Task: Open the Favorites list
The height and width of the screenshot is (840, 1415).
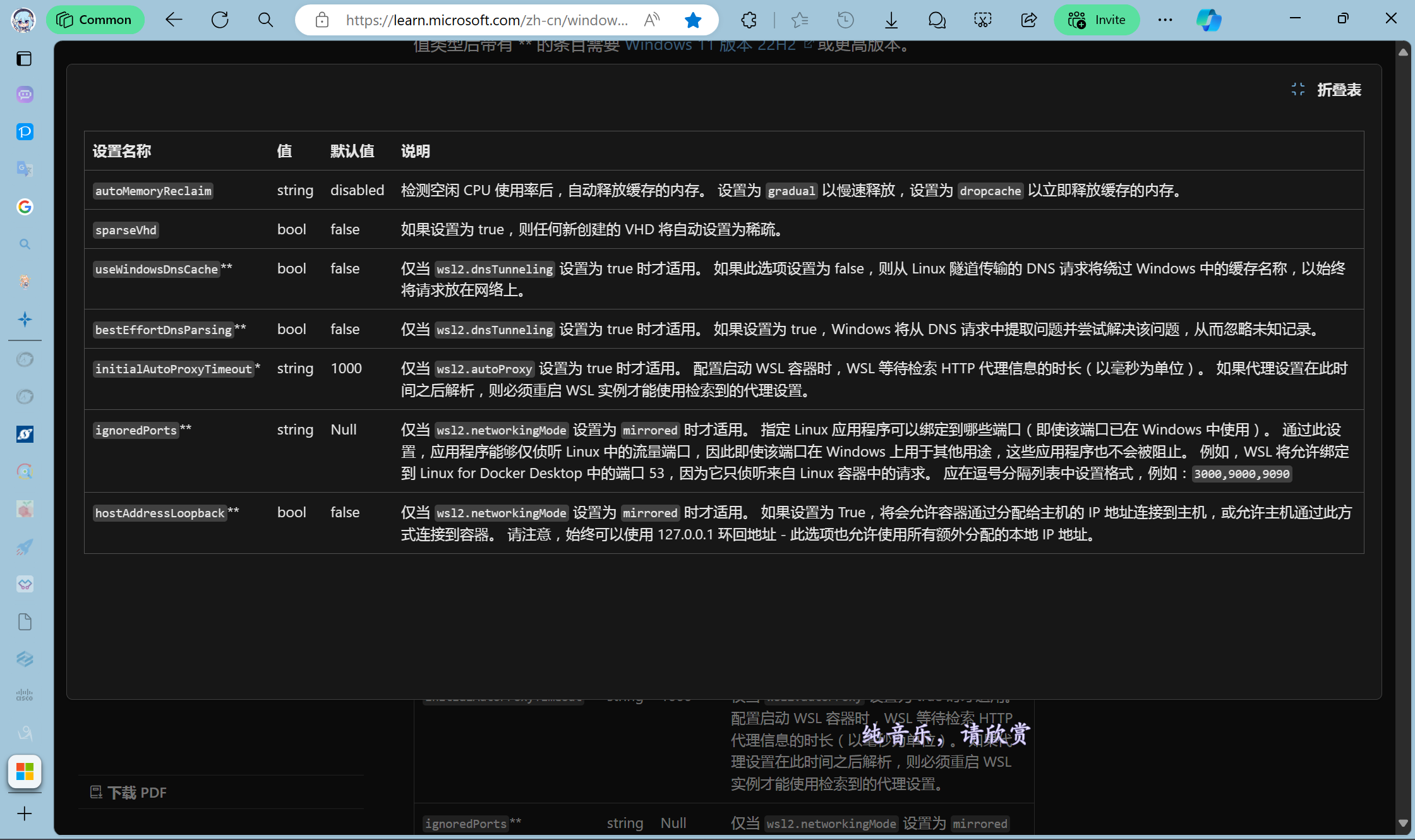Action: [x=800, y=20]
